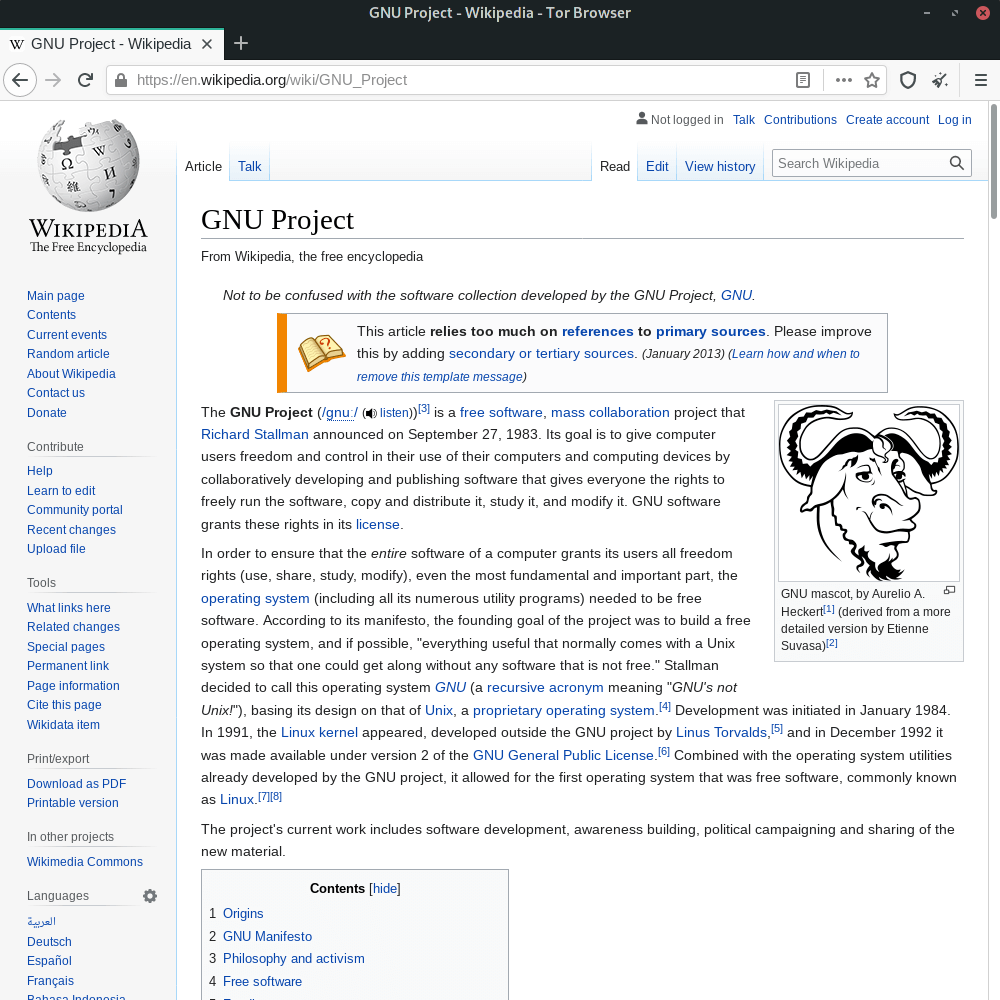This screenshot has height=1000, width=1000.
Task: Jump to GNU Manifesto section
Action: 267,937
